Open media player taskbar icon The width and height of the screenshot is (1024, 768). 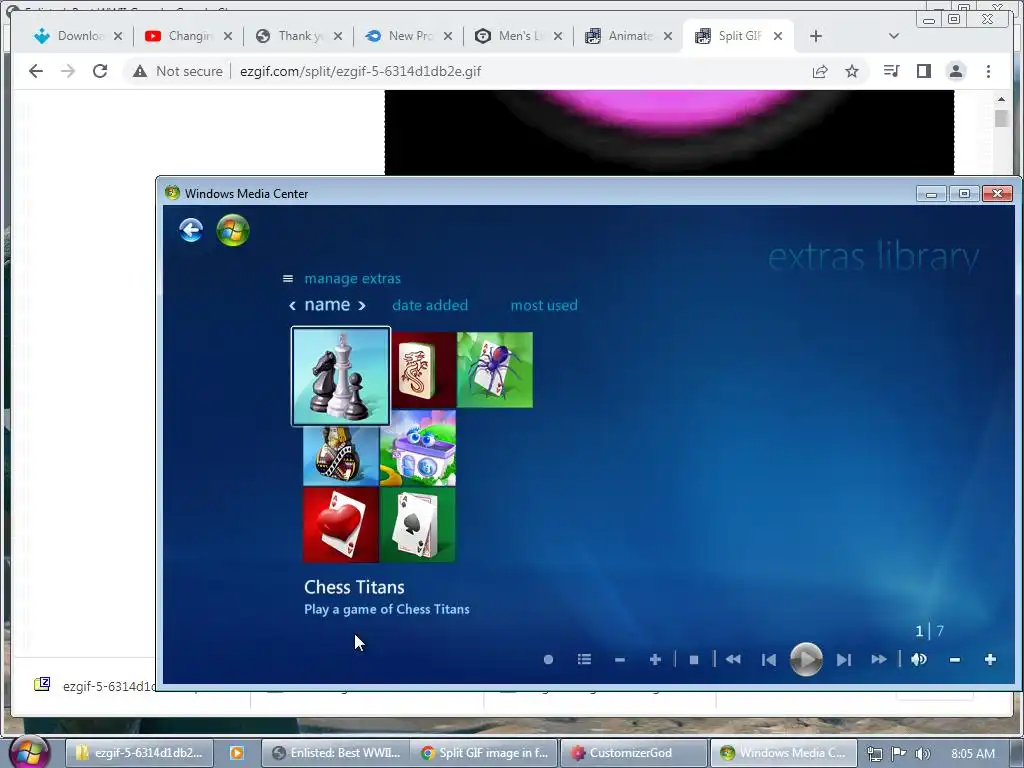point(236,753)
